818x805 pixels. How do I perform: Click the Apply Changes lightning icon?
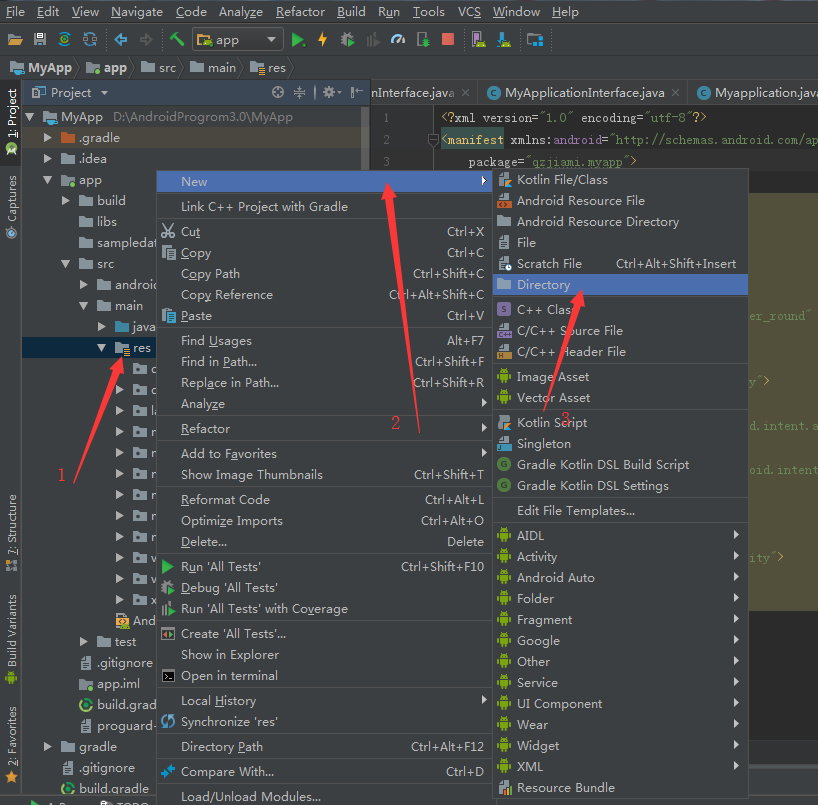(x=322, y=39)
